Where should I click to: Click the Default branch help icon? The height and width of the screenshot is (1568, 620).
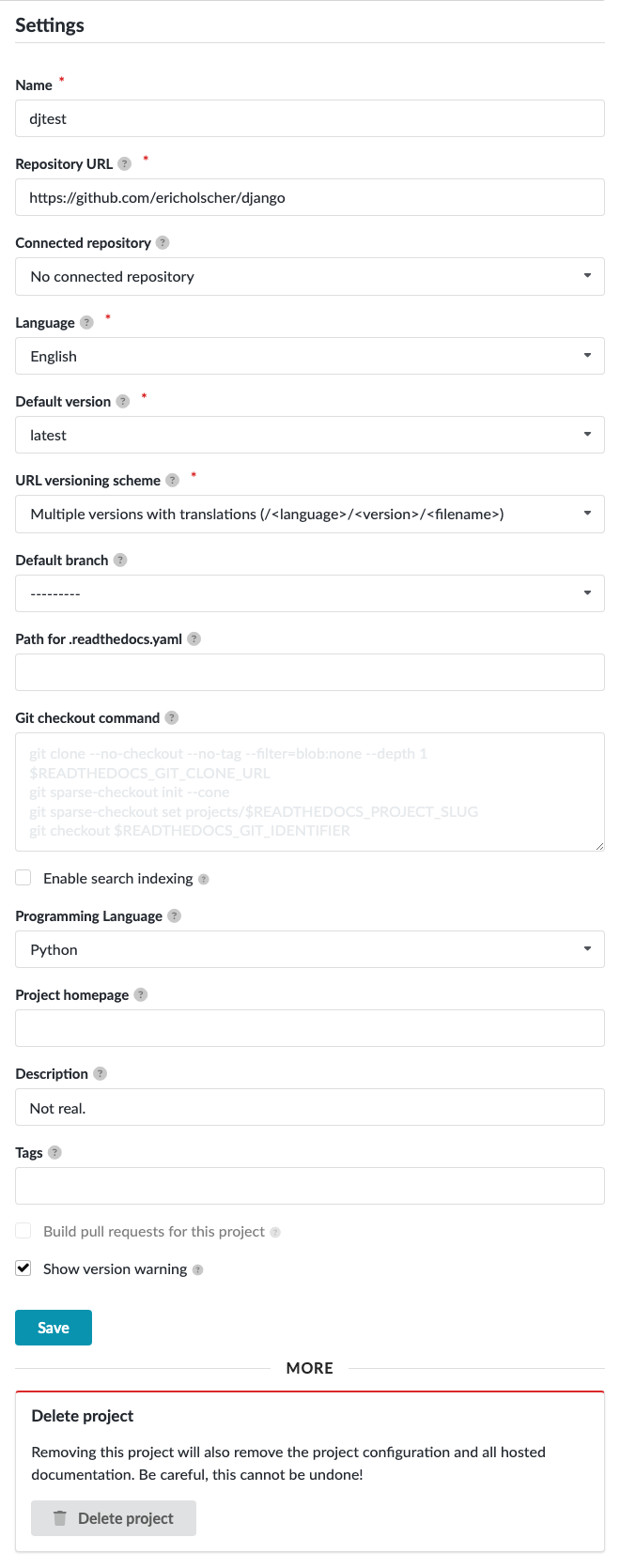[x=119, y=560]
